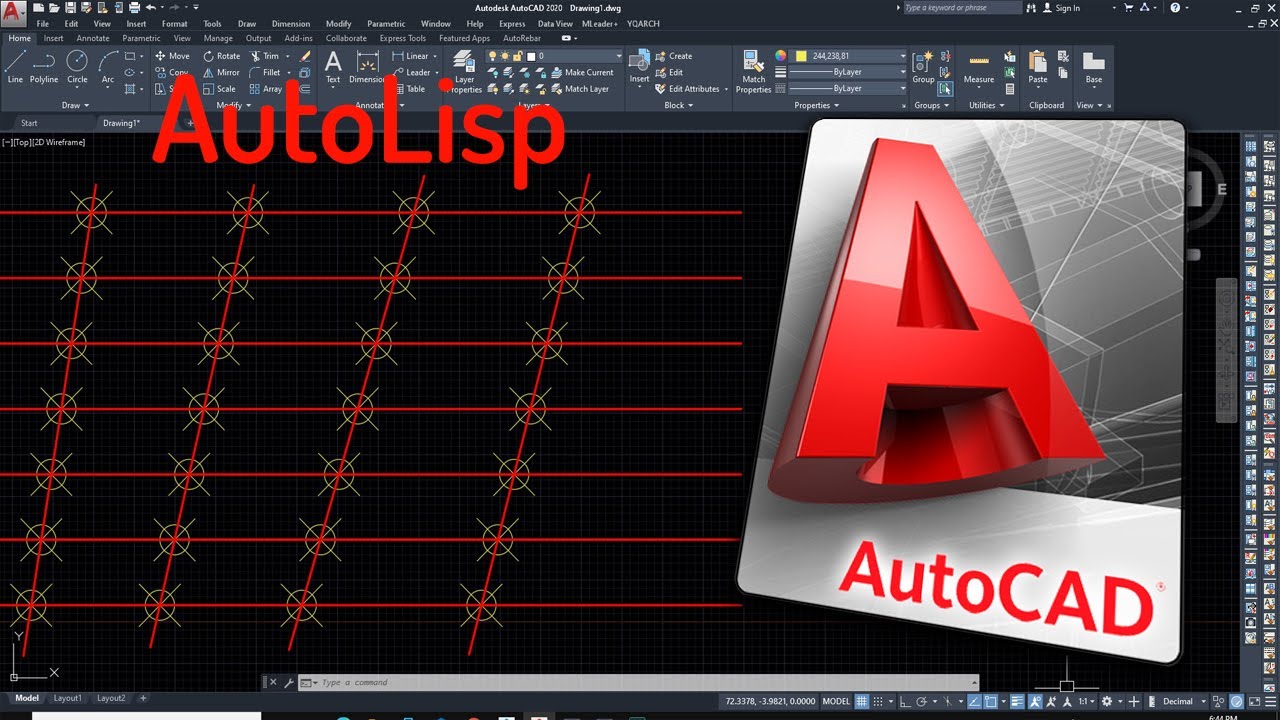This screenshot has height=720, width=1280.
Task: Click the Mirror tool
Action: click(x=222, y=72)
